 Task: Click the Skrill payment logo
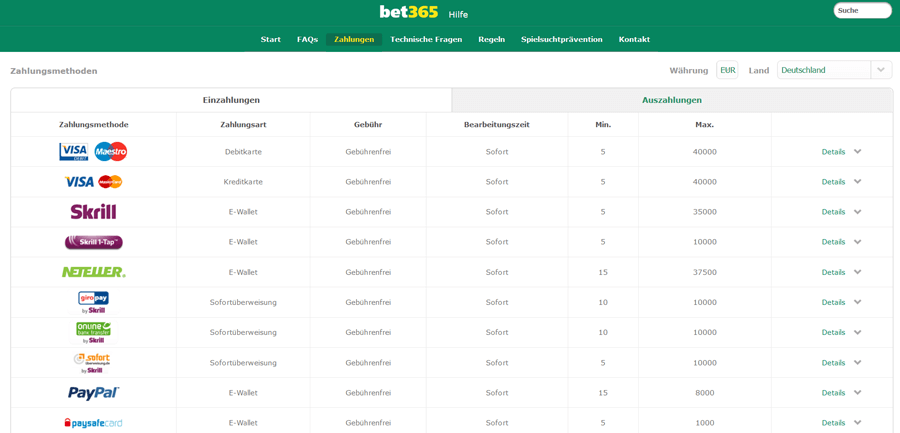pos(94,212)
